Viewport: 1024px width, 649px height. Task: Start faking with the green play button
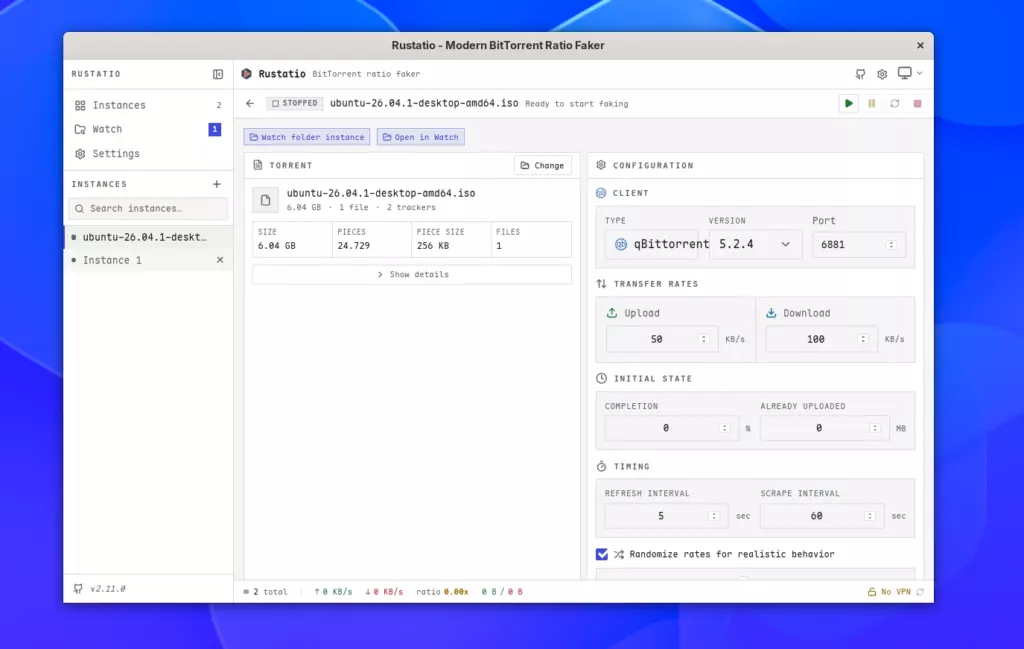point(848,103)
